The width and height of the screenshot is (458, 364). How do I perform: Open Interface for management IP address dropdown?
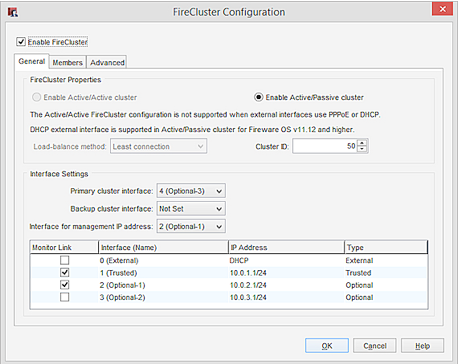[191, 226]
